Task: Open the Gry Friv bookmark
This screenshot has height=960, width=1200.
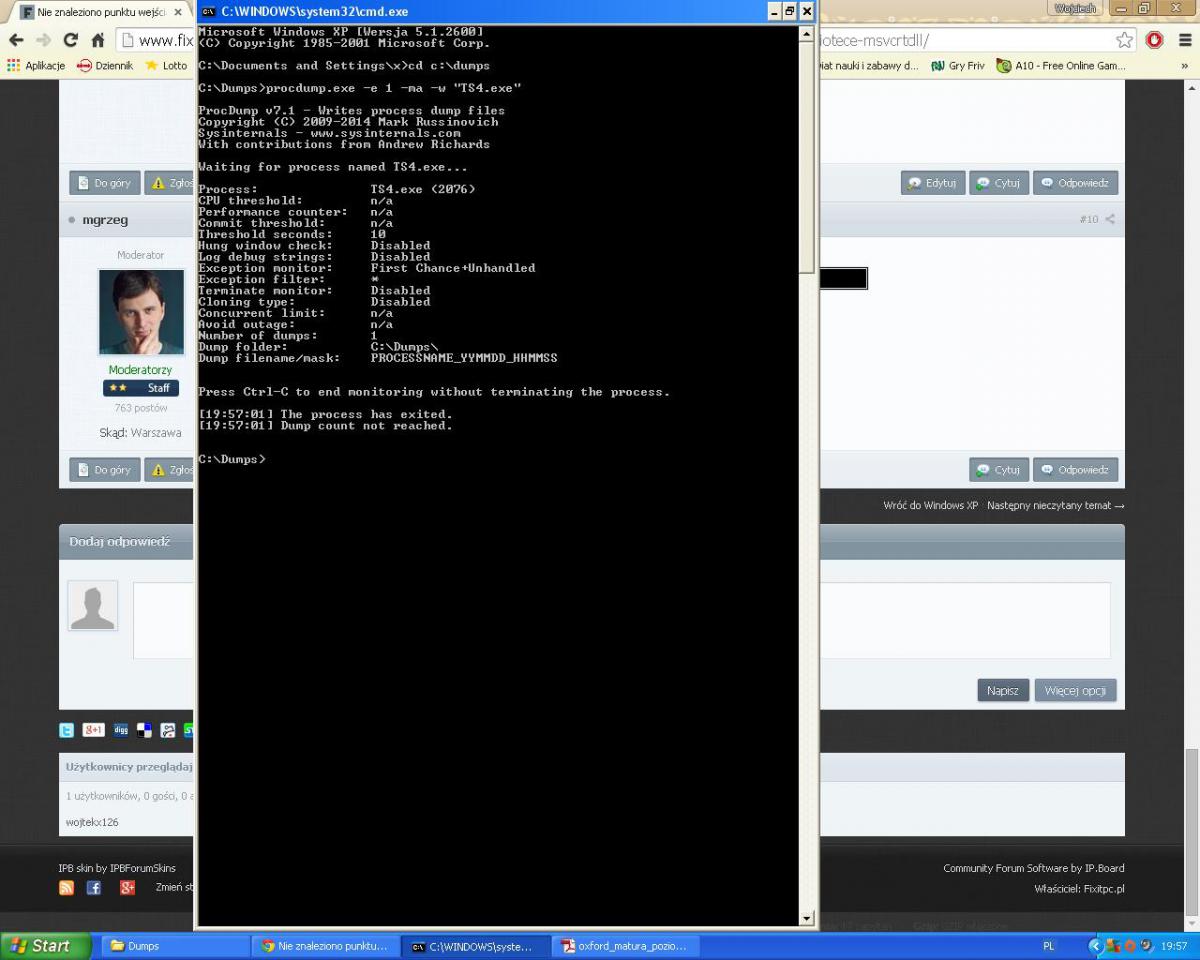Action: [958, 66]
